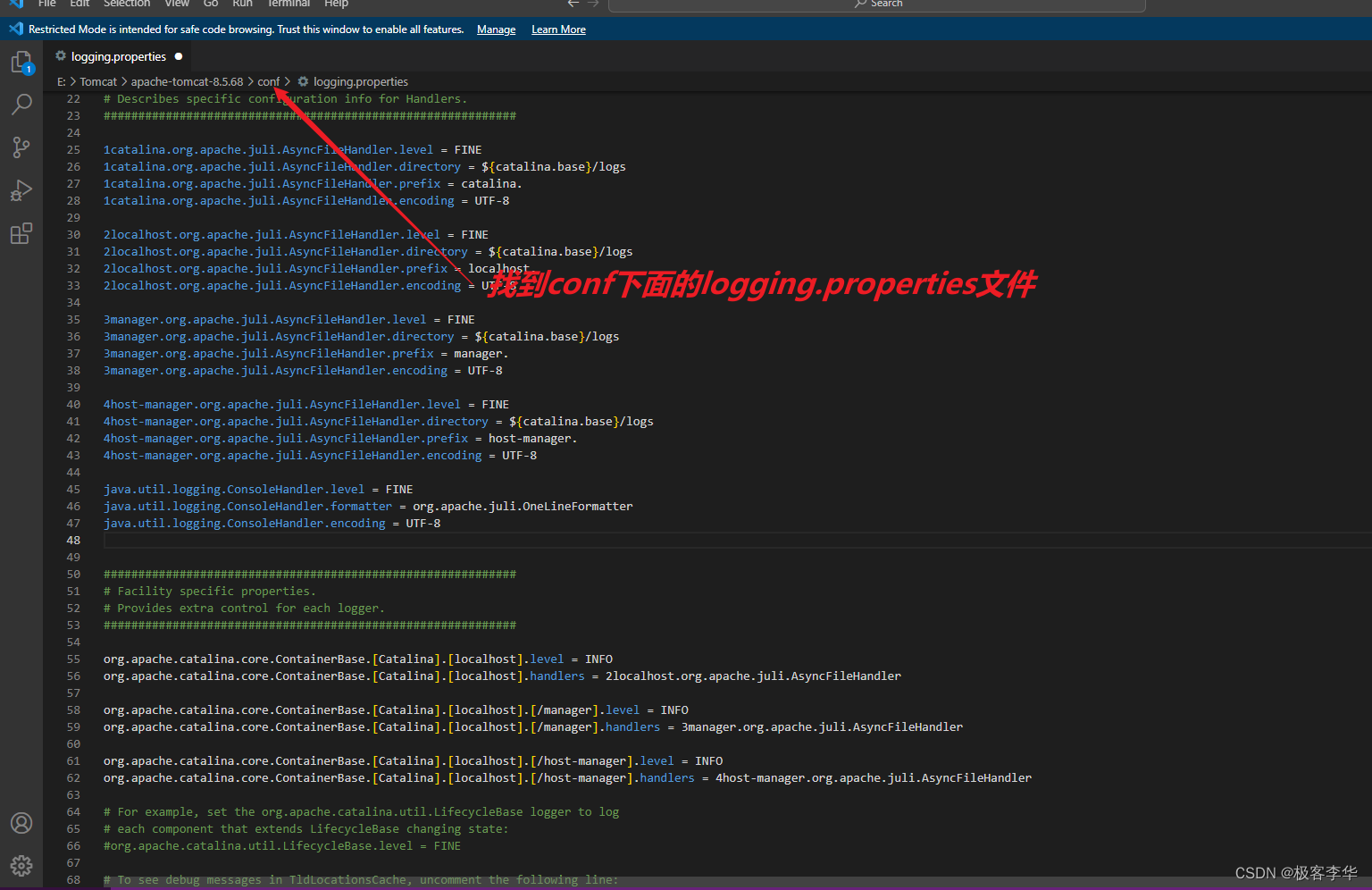Click the navigate forward arrow
The width and height of the screenshot is (1372, 890).
592,4
